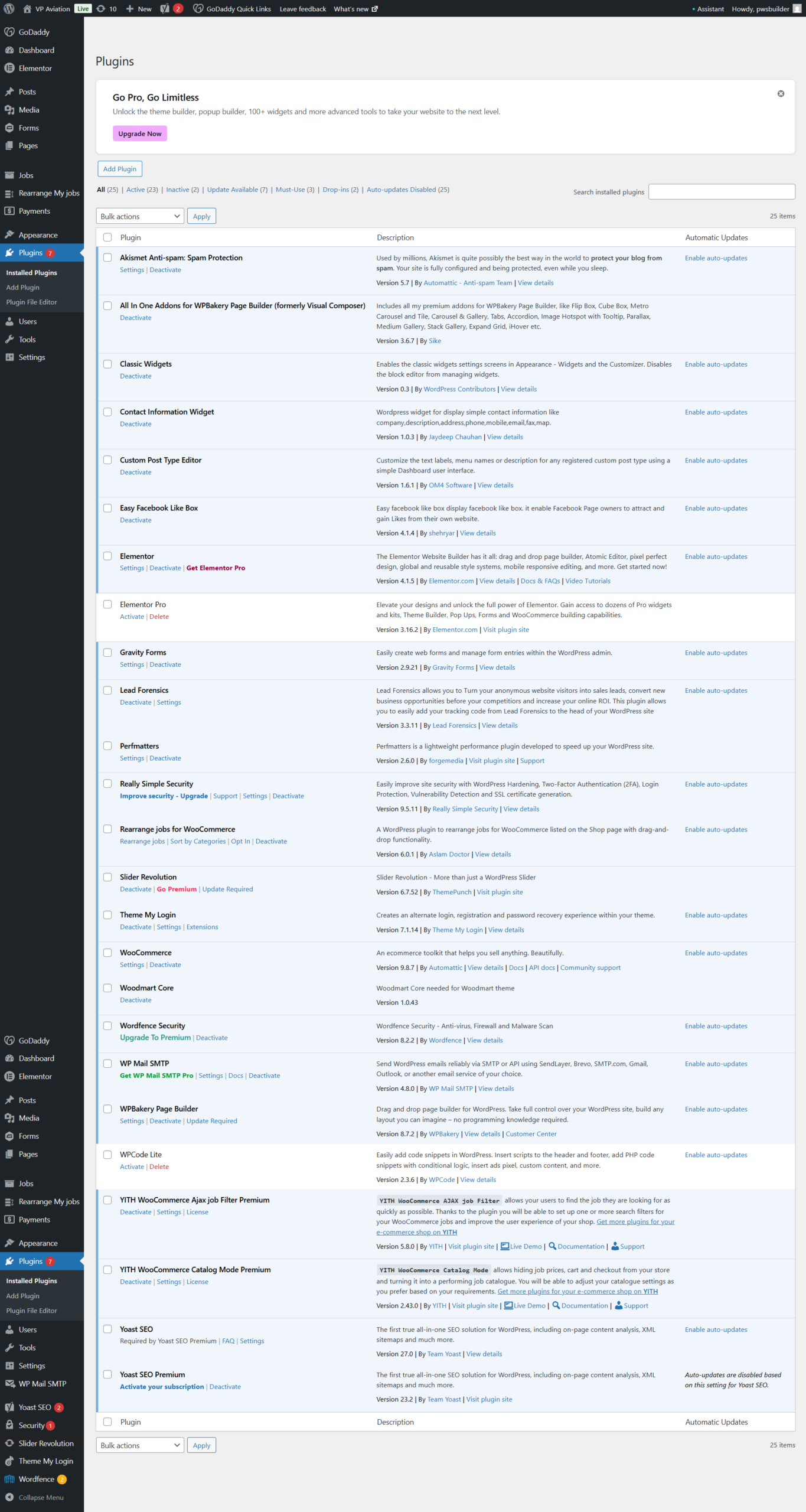The height and width of the screenshot is (1512, 806).
Task: Open Bulk actions dropdown below the plugin table
Action: click(x=140, y=1445)
